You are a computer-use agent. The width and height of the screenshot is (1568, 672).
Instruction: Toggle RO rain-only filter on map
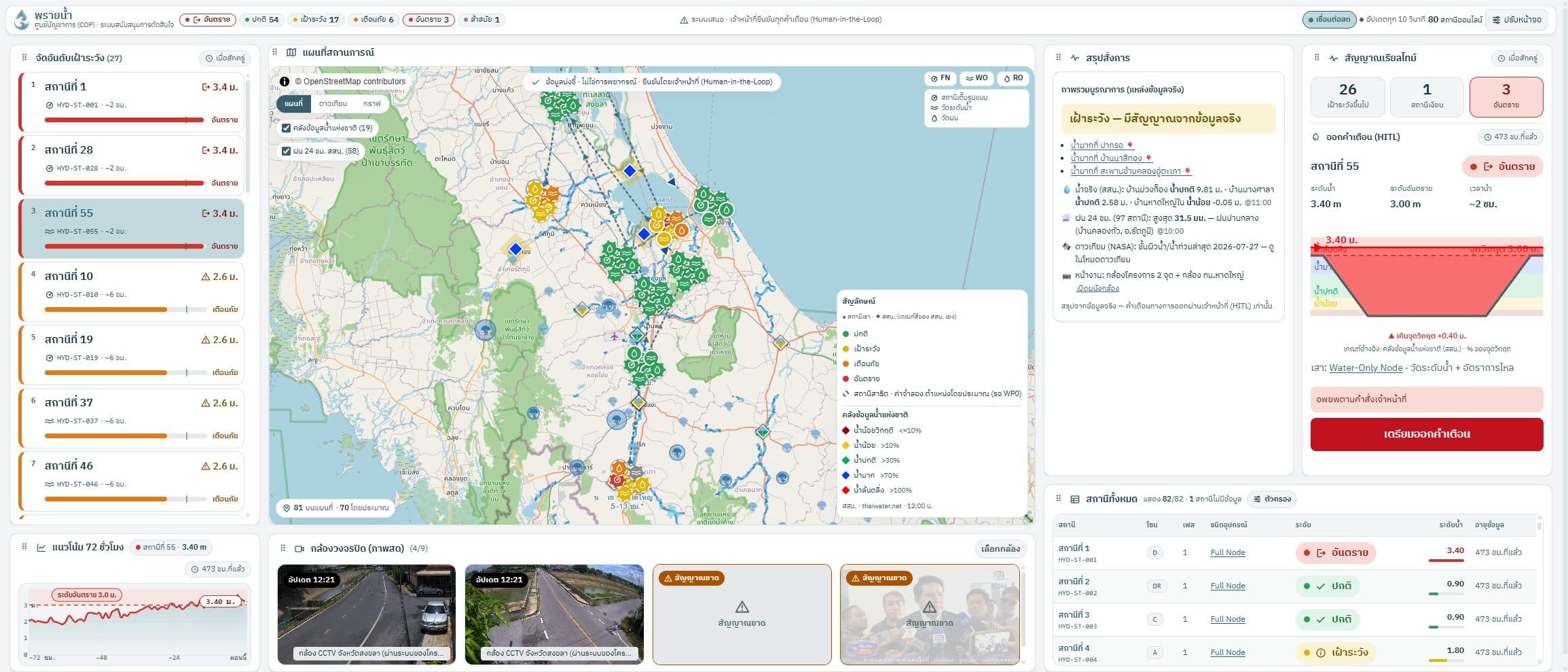point(1013,78)
